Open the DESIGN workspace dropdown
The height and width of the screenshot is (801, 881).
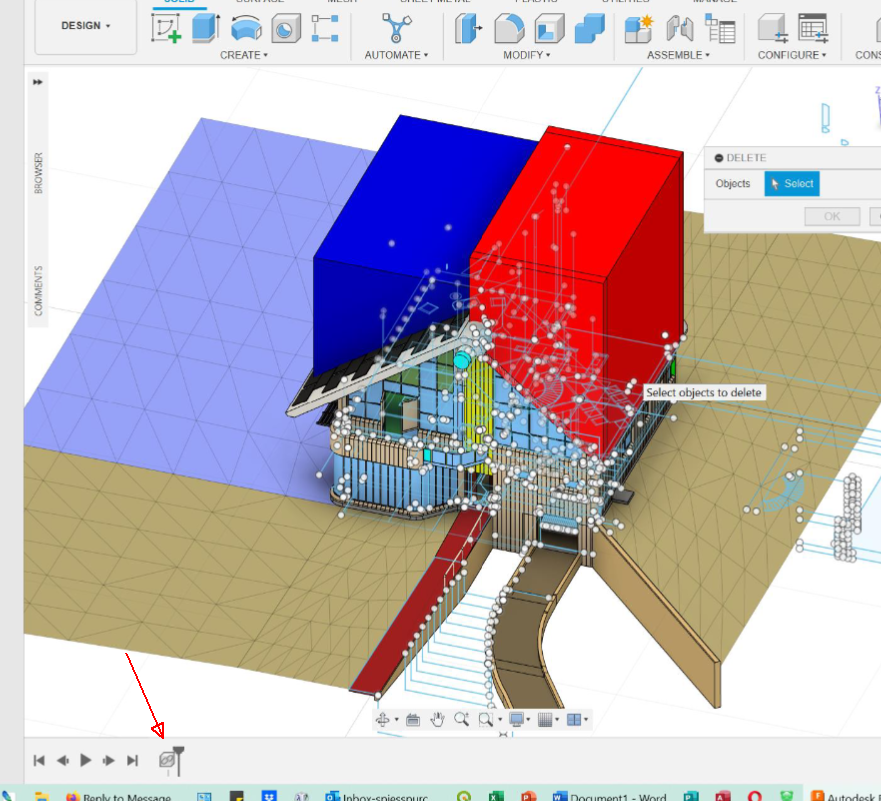pyautogui.click(x=84, y=26)
